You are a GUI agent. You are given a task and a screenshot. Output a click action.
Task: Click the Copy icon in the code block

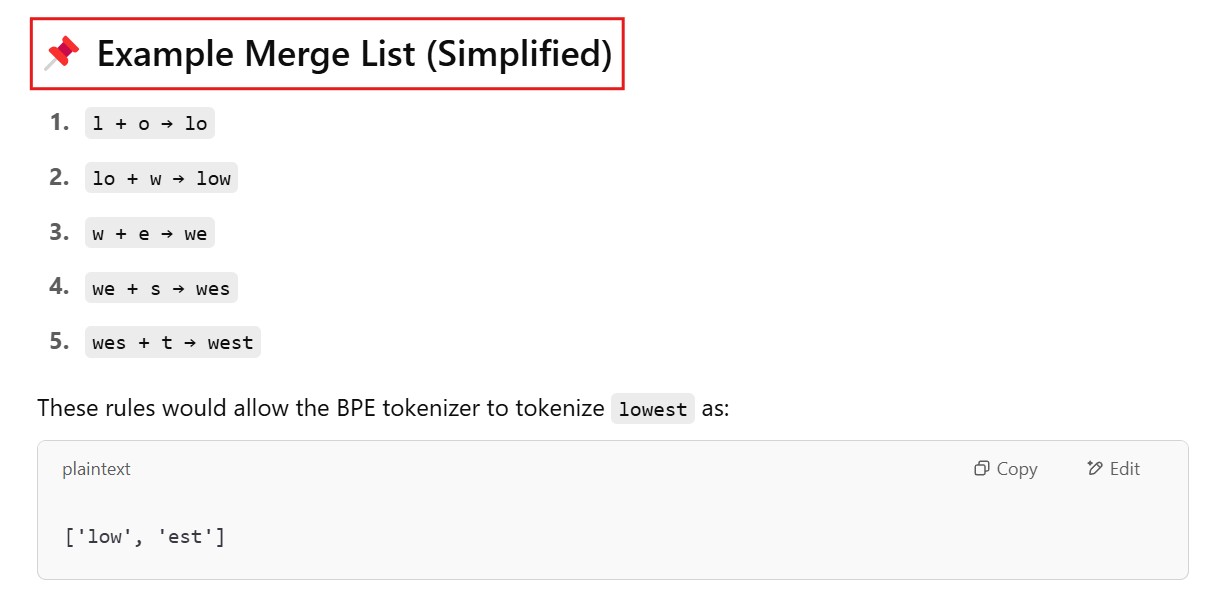point(982,469)
